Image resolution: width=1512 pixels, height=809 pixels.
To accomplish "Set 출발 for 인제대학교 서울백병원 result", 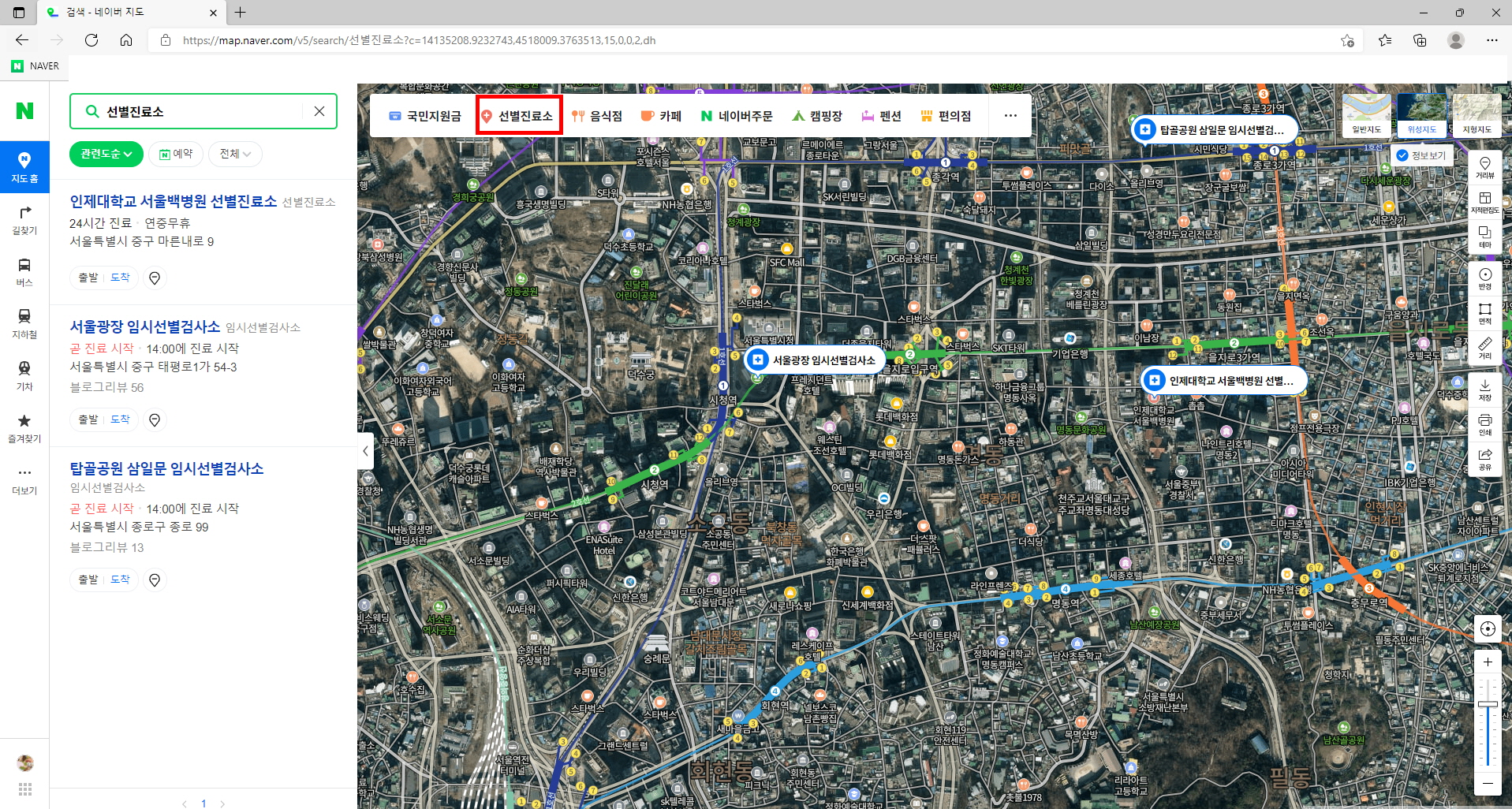I will [x=88, y=278].
